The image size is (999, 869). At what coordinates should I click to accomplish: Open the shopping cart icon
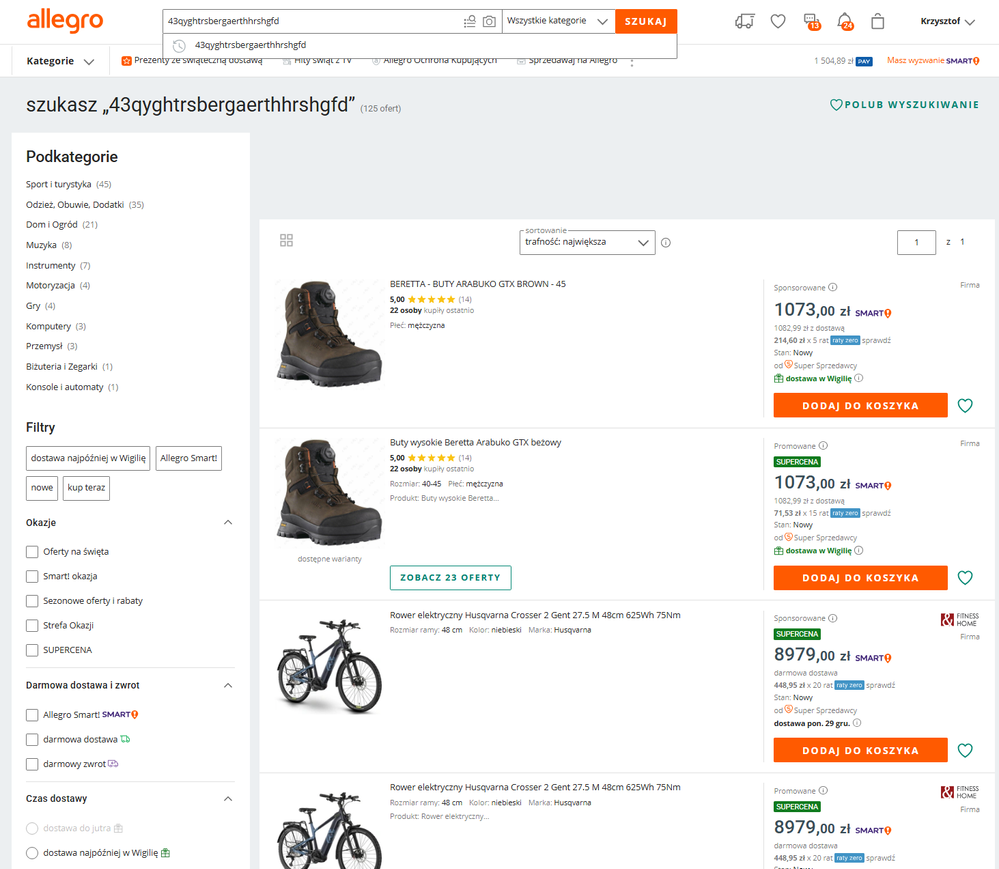point(878,21)
